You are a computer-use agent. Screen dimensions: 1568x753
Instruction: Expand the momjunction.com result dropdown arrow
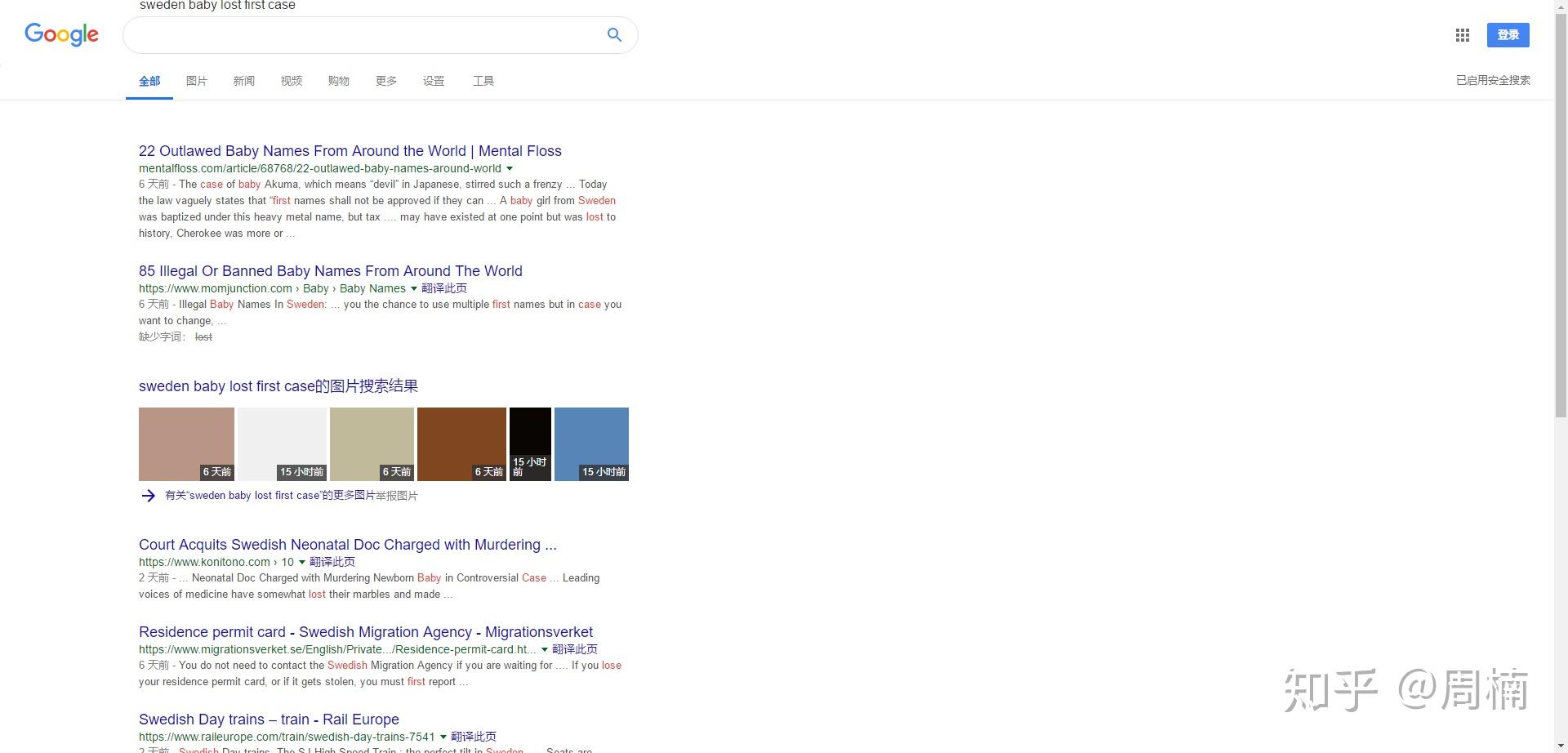[413, 289]
